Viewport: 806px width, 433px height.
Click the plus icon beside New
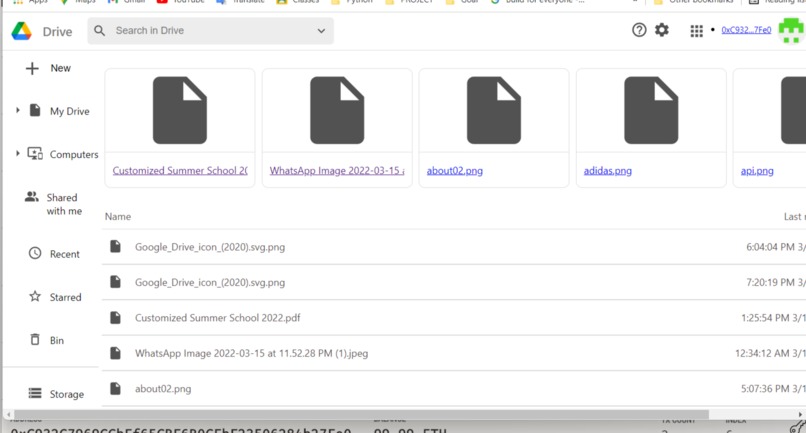32,68
